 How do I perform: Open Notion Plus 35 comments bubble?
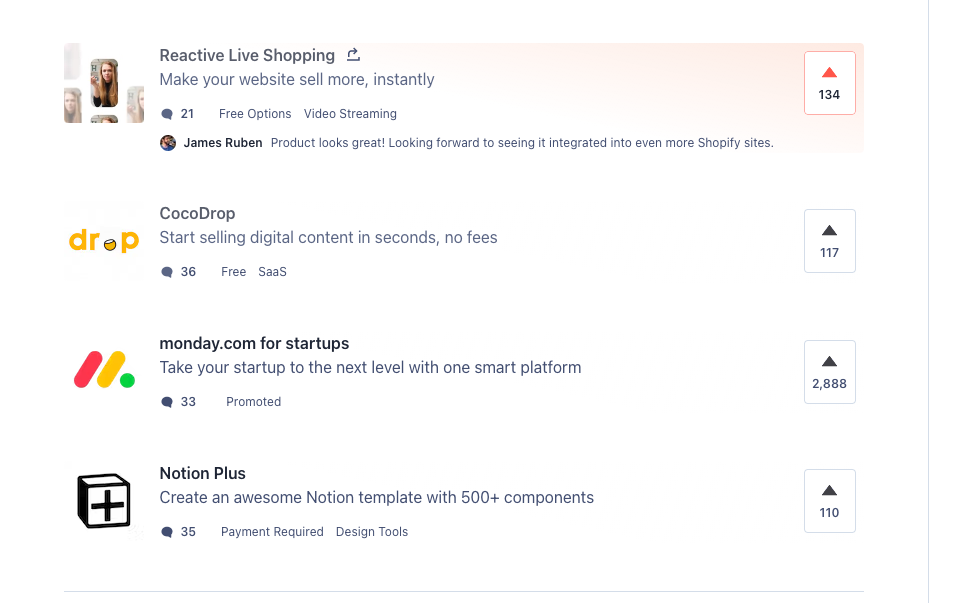167,532
